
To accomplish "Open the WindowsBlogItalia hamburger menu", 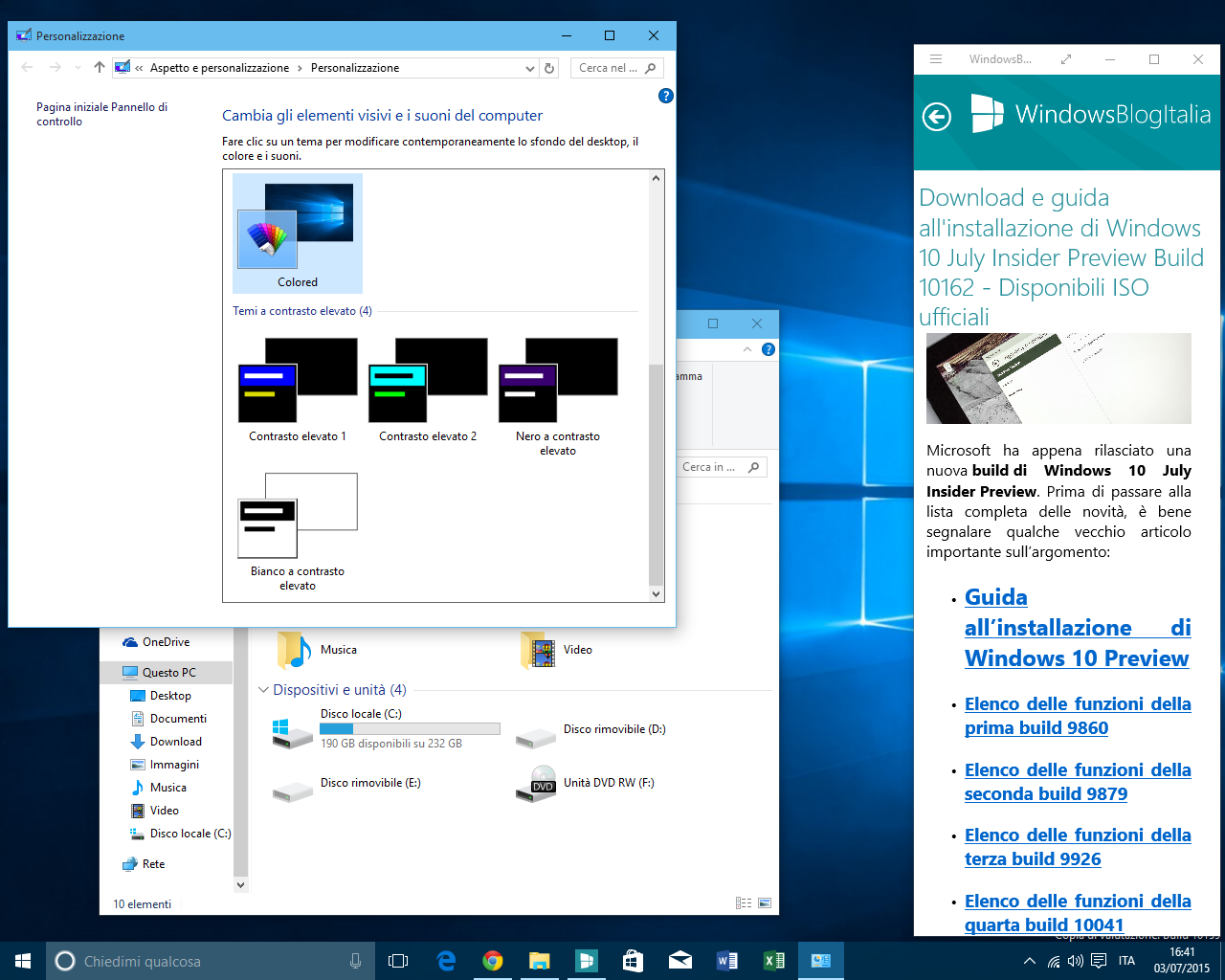I will point(936,59).
